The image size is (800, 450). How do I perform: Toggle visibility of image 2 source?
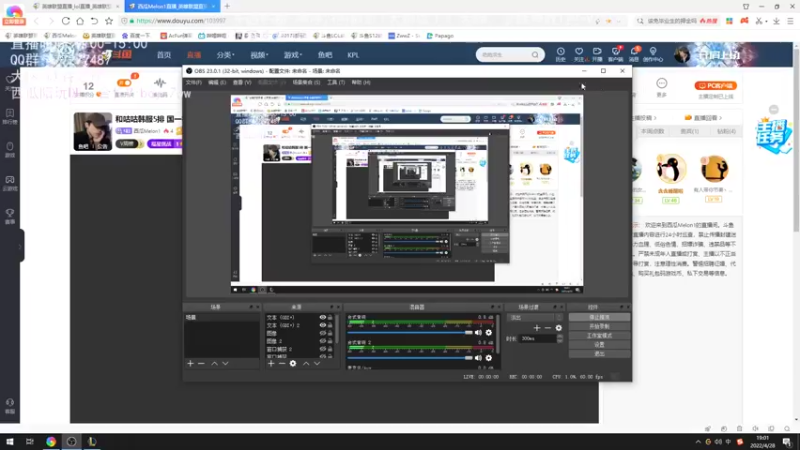coord(322,341)
